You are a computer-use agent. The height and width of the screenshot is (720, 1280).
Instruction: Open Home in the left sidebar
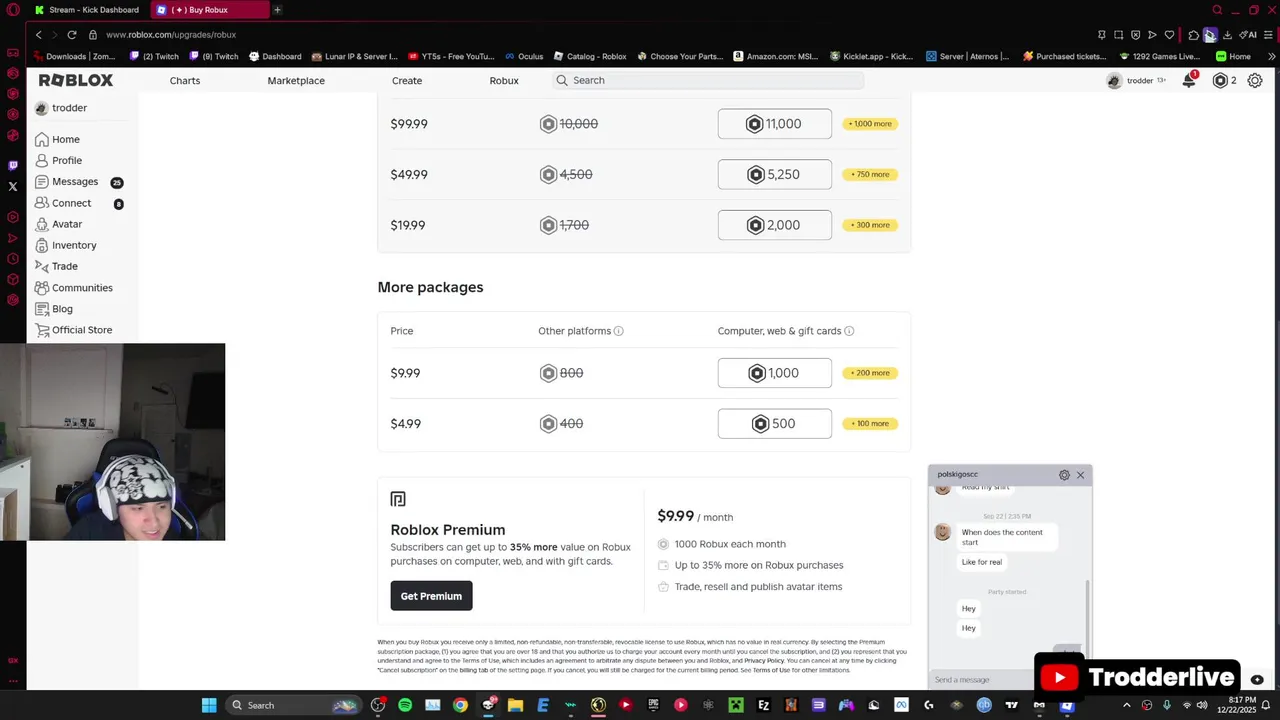click(x=57, y=139)
